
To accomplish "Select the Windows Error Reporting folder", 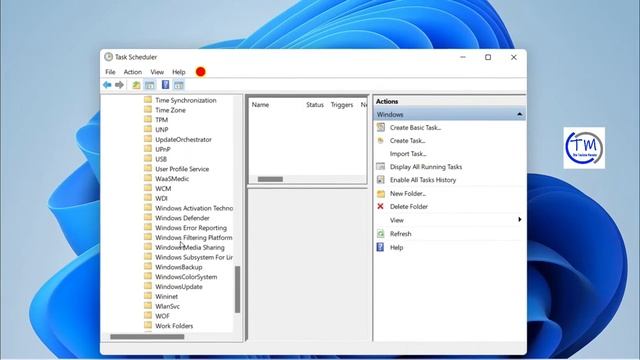I will 191,227.
